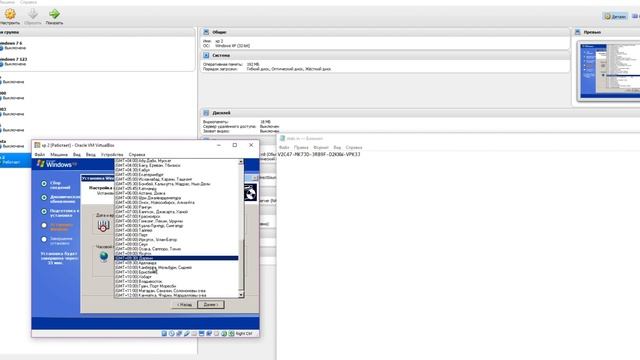Viewport: 640px width, 360px height.
Task: Click the Right Ctrl host key indicator
Action: pos(244,333)
